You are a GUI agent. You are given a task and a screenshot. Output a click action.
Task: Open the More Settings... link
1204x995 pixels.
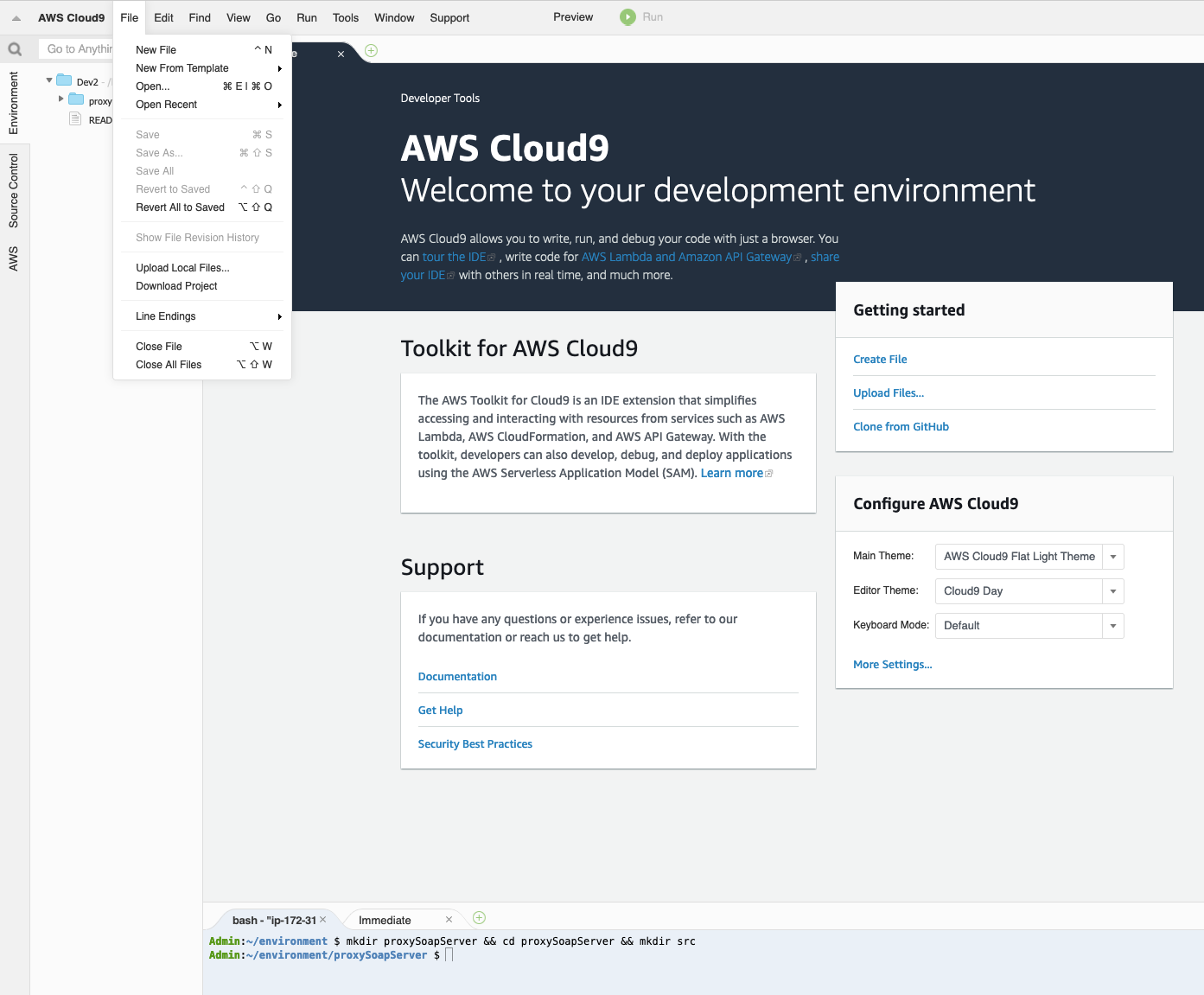893,665
